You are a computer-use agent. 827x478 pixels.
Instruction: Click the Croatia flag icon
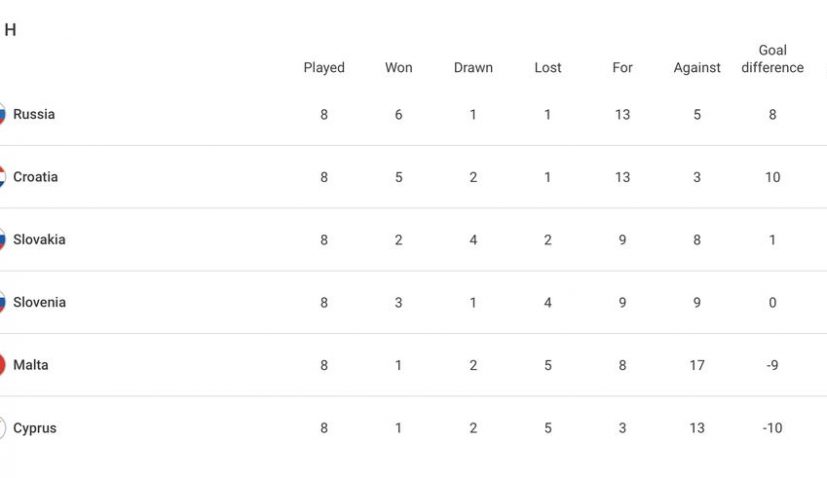point(2,178)
